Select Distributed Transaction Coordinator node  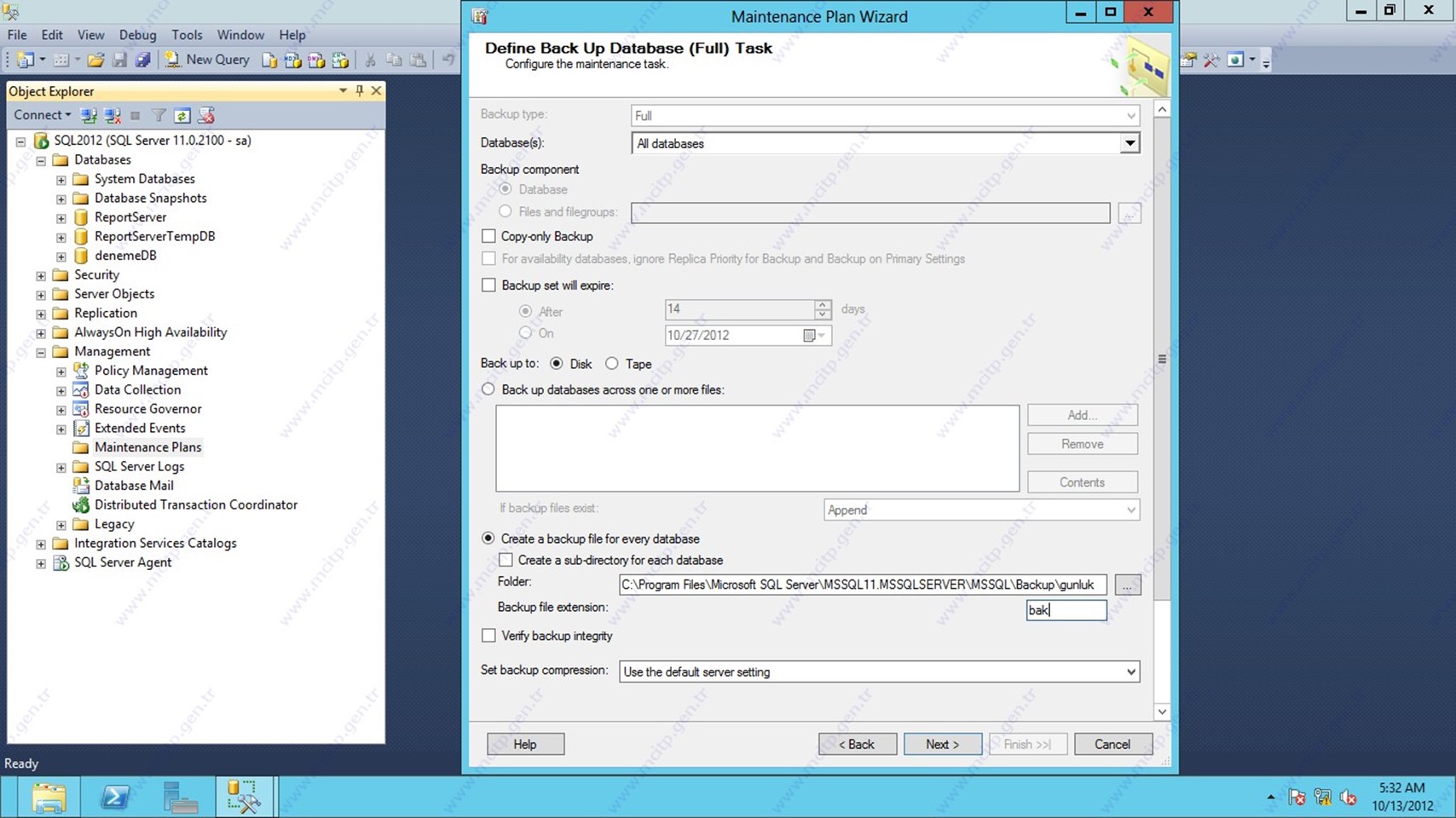pyautogui.click(x=195, y=504)
